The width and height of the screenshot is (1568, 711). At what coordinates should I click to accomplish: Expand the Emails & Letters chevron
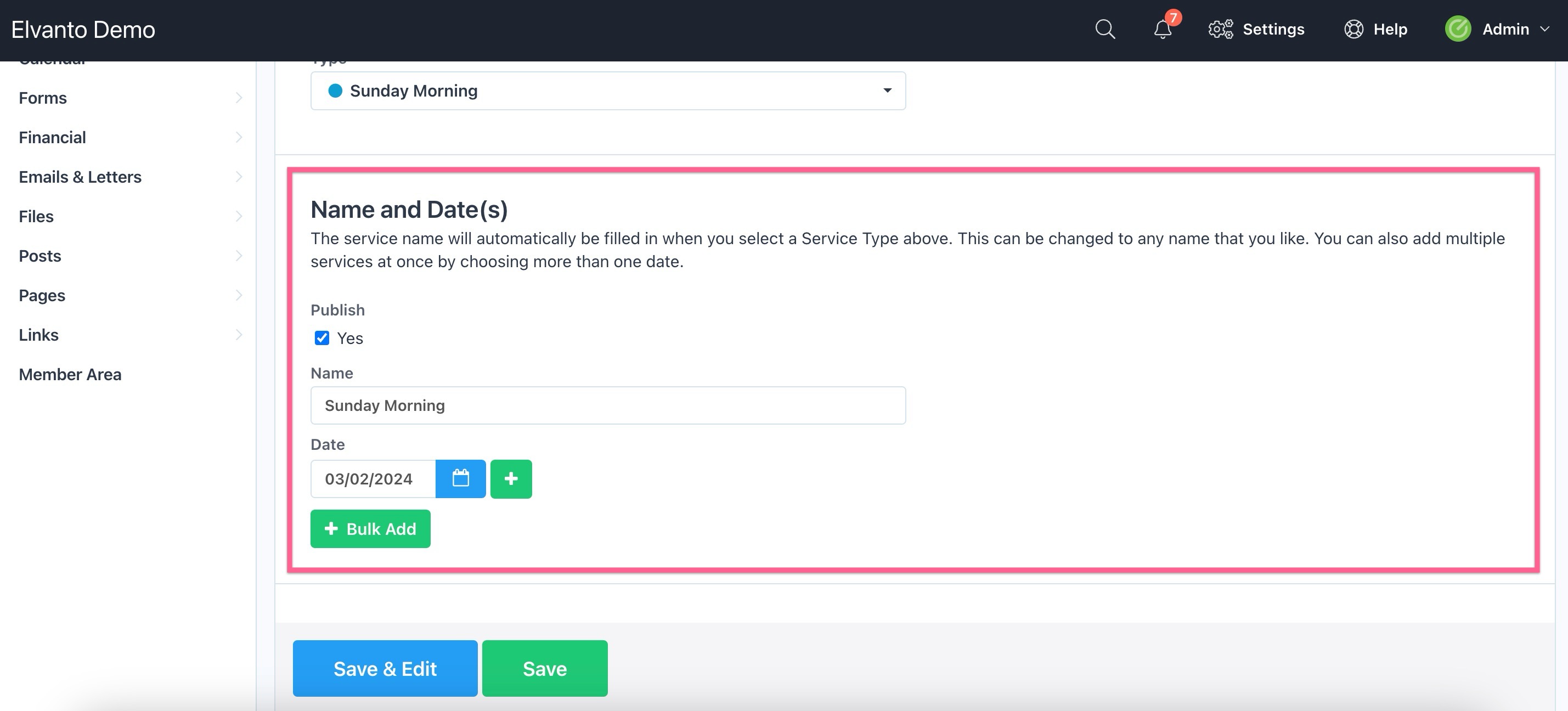[x=239, y=177]
